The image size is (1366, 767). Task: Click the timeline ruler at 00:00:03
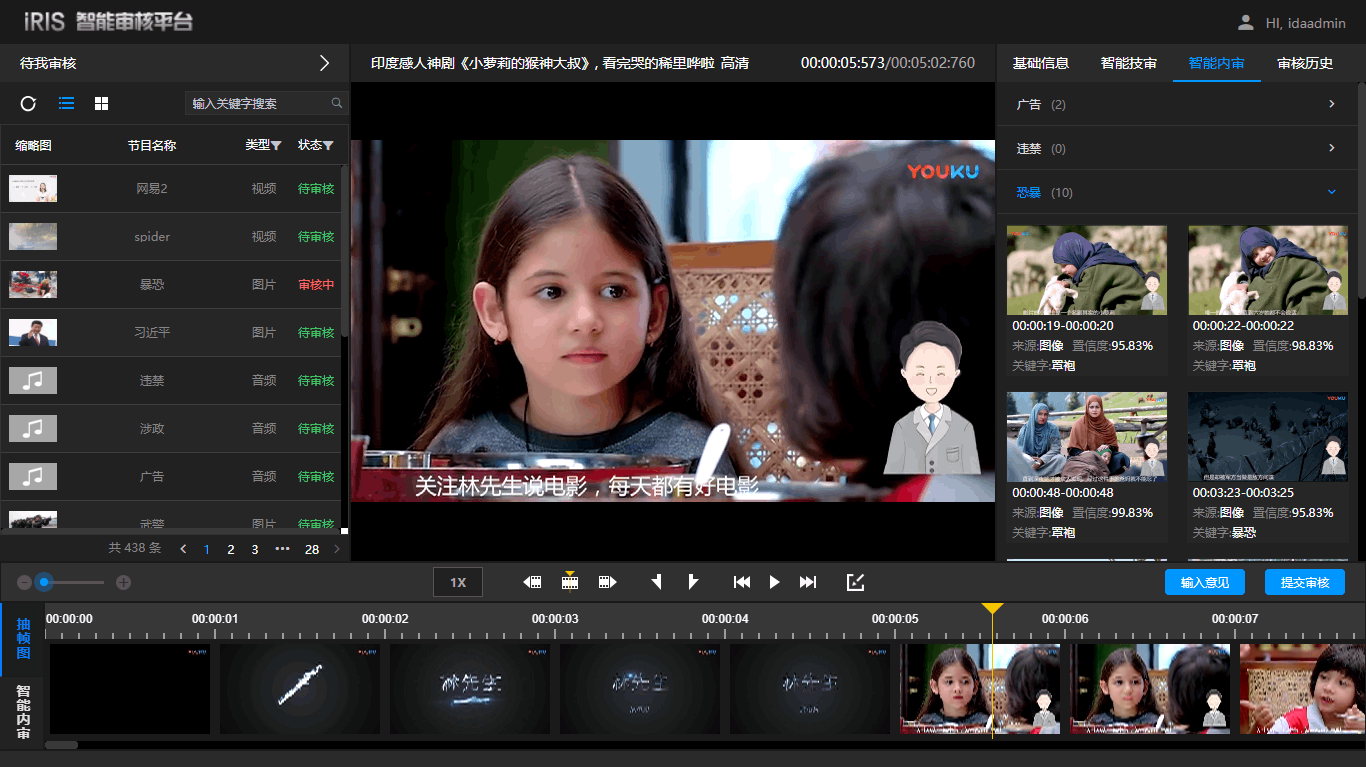pos(555,619)
